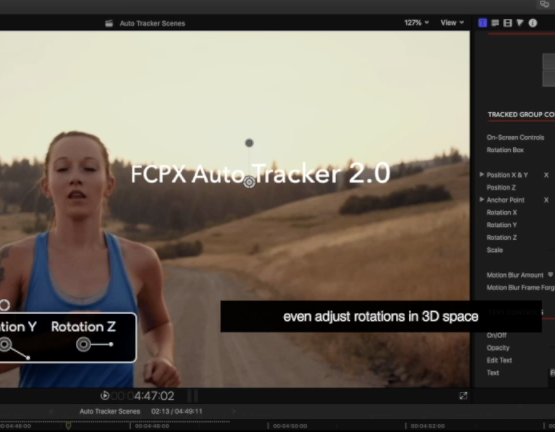Click the Opacity parameter label
Screen dimensions: 555x432
coord(498,348)
